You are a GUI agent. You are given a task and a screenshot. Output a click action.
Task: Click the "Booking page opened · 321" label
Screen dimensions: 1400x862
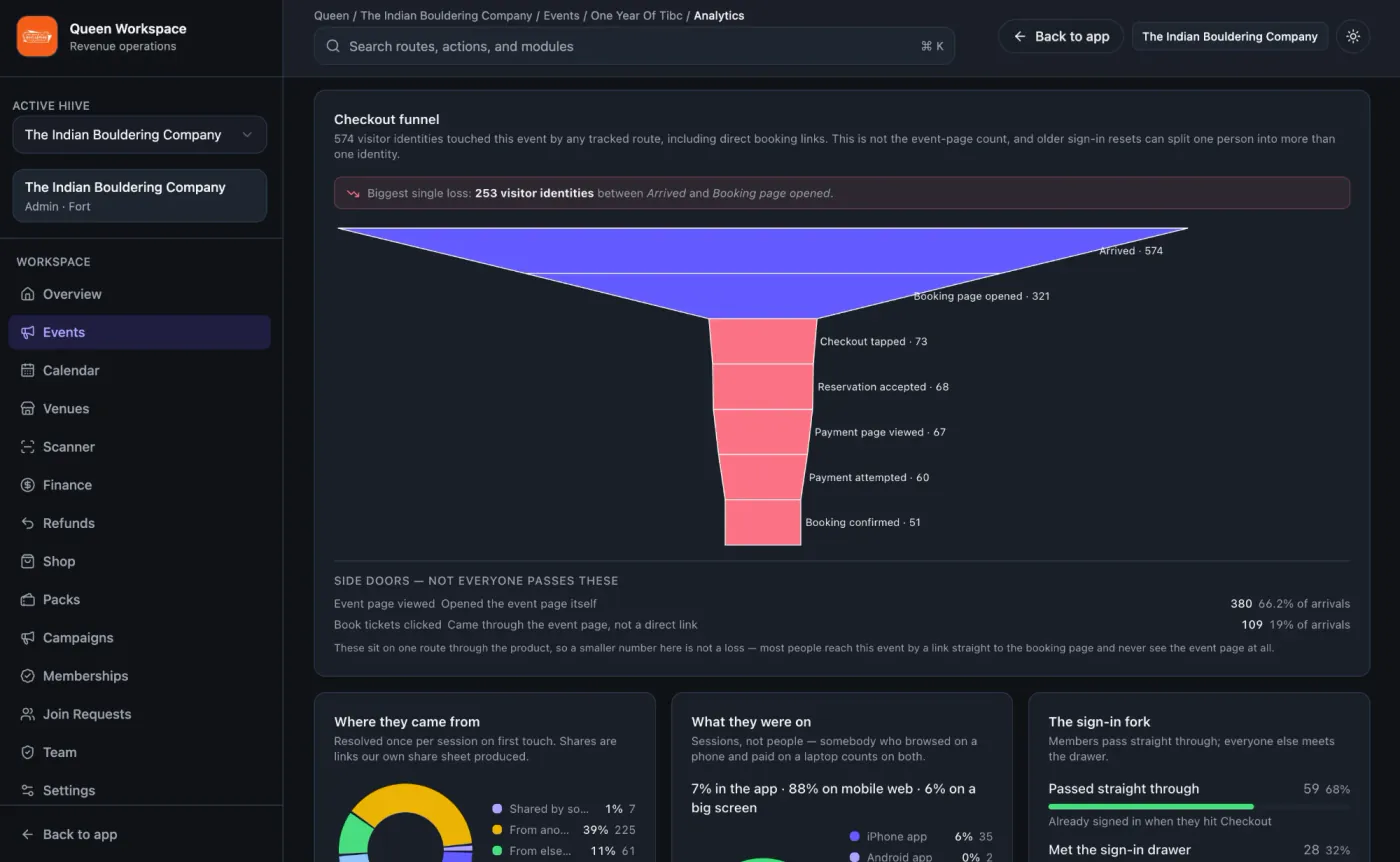point(982,297)
